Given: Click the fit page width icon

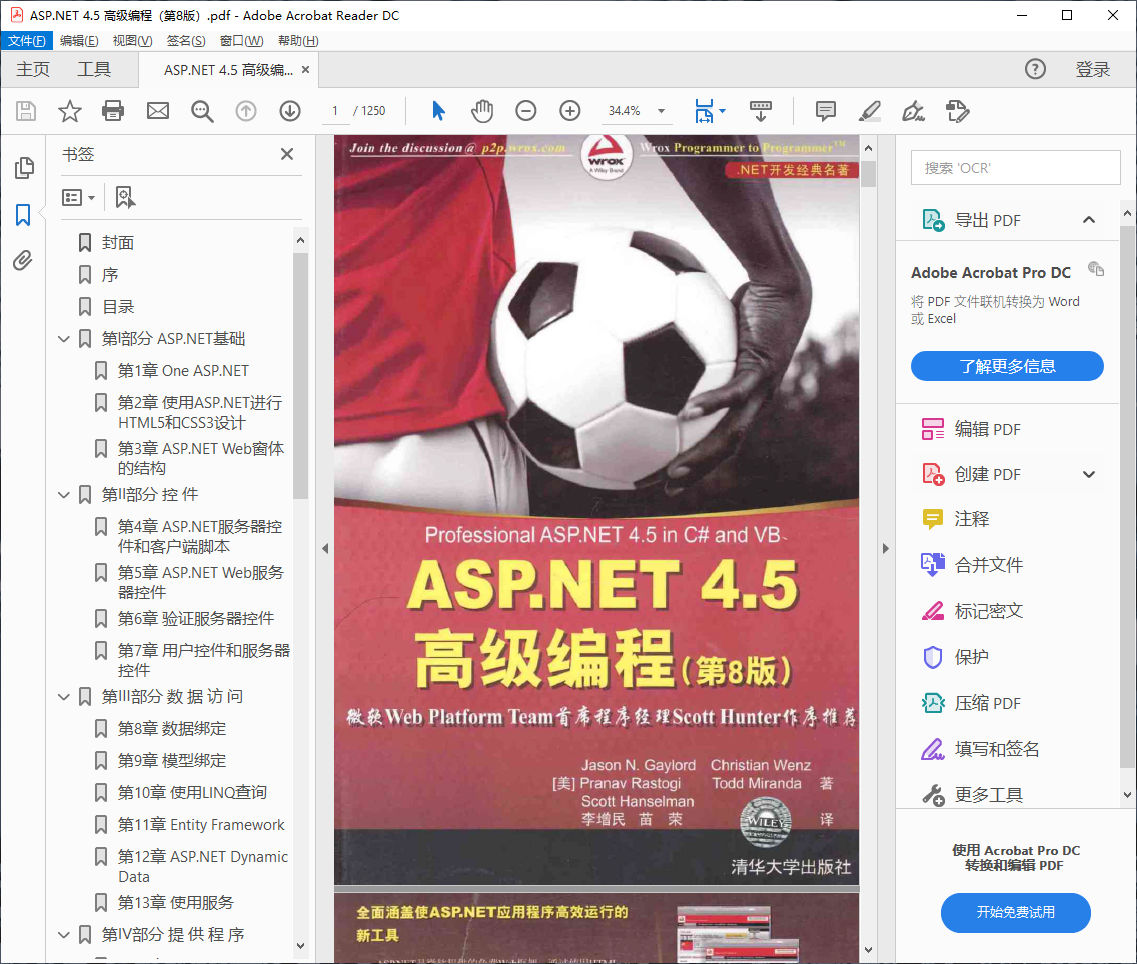Looking at the screenshot, I should [704, 111].
